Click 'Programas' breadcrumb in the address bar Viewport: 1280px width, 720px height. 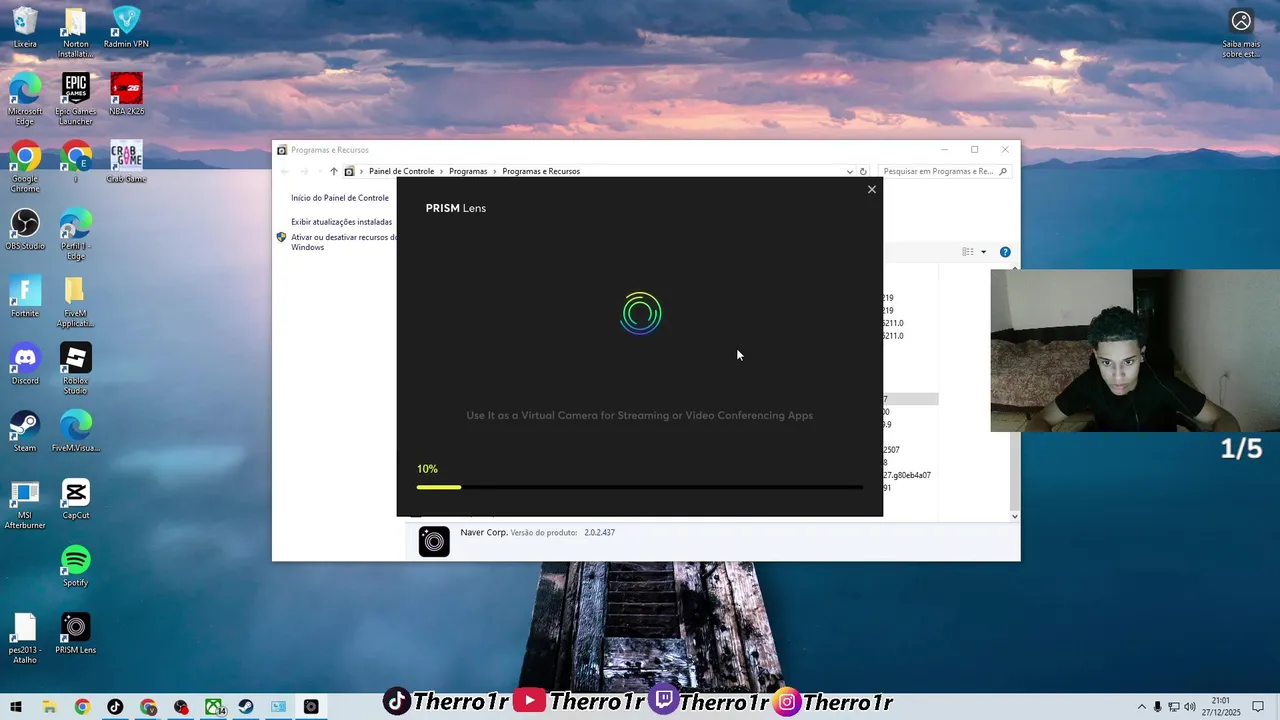point(468,171)
